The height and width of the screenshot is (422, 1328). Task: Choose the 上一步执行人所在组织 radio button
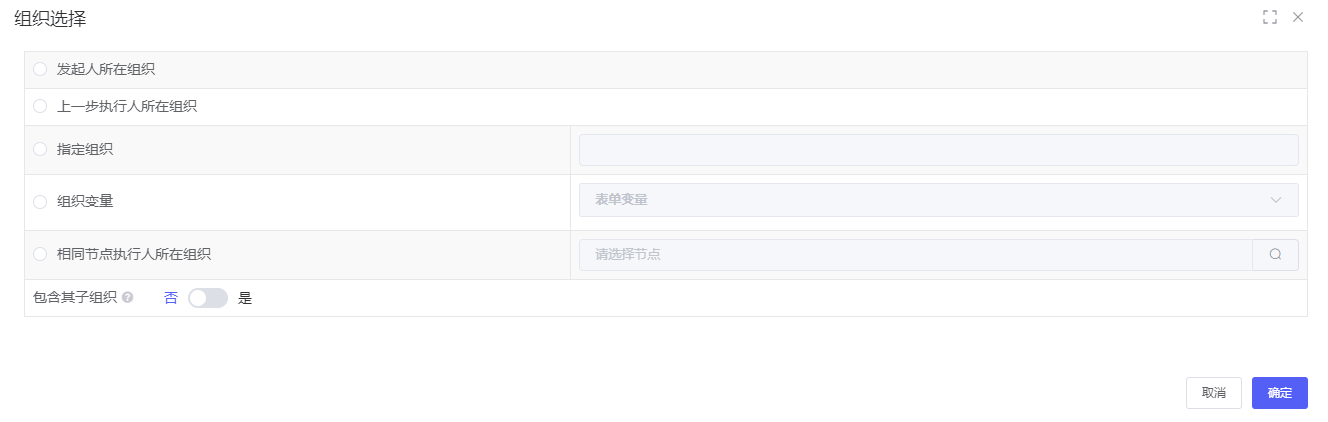click(x=40, y=106)
